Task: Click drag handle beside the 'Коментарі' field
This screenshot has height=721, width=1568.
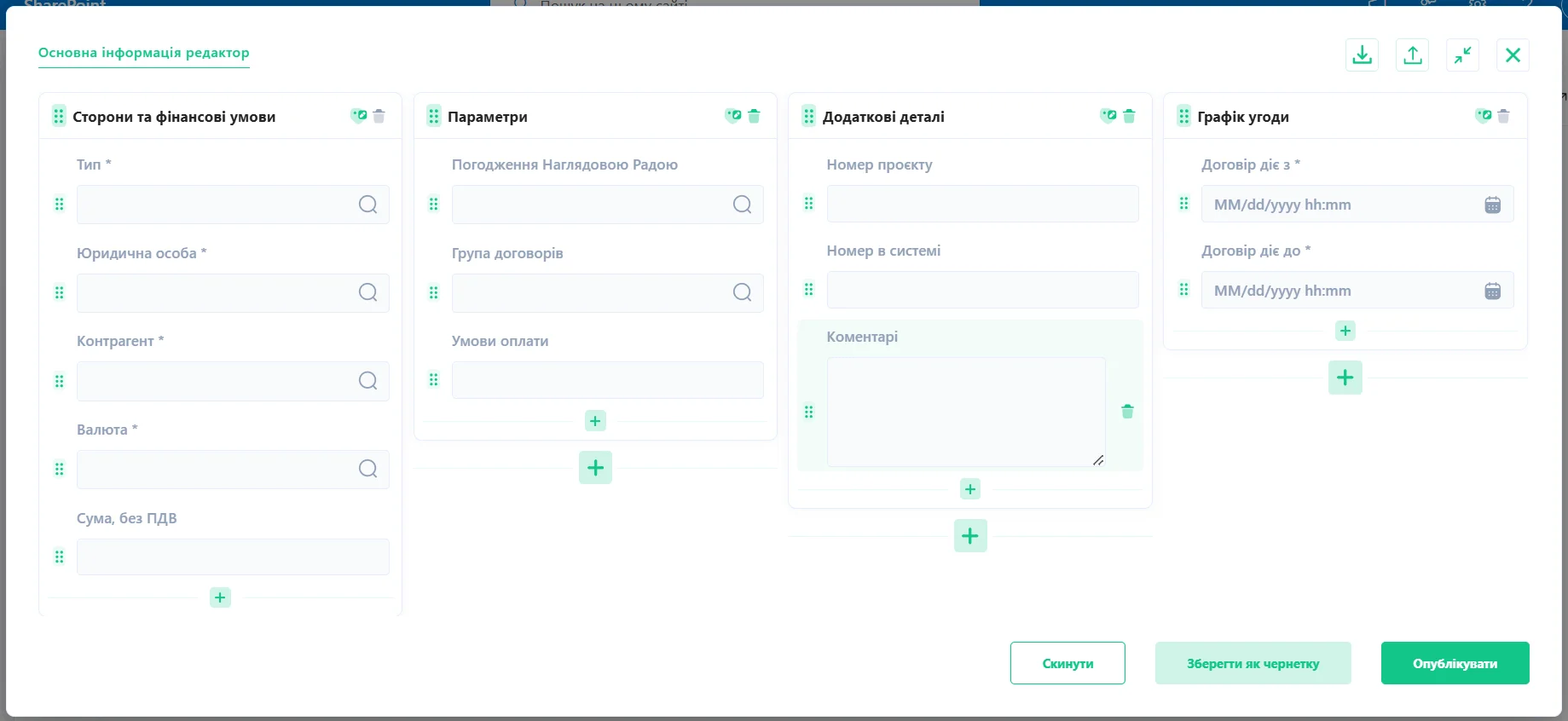Action: pos(809,412)
